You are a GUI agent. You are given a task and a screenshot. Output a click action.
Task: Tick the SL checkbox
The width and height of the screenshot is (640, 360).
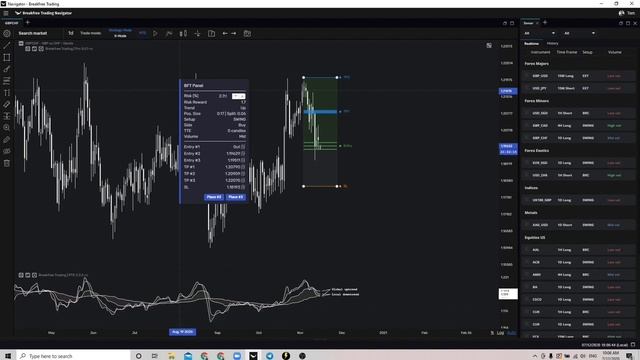click(243, 187)
